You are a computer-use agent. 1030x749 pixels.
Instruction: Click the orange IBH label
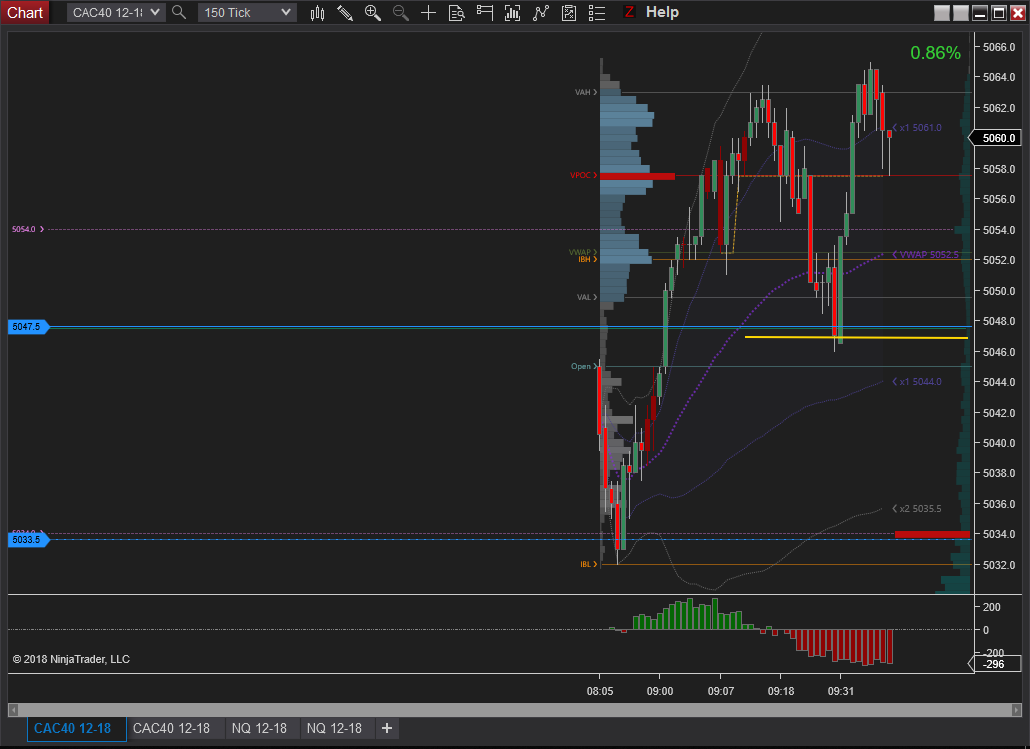click(587, 260)
